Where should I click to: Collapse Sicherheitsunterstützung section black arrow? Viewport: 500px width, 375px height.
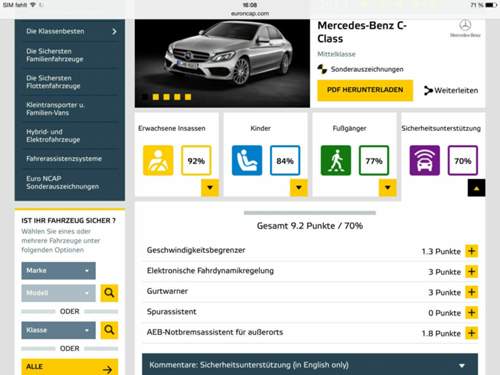[477, 188]
